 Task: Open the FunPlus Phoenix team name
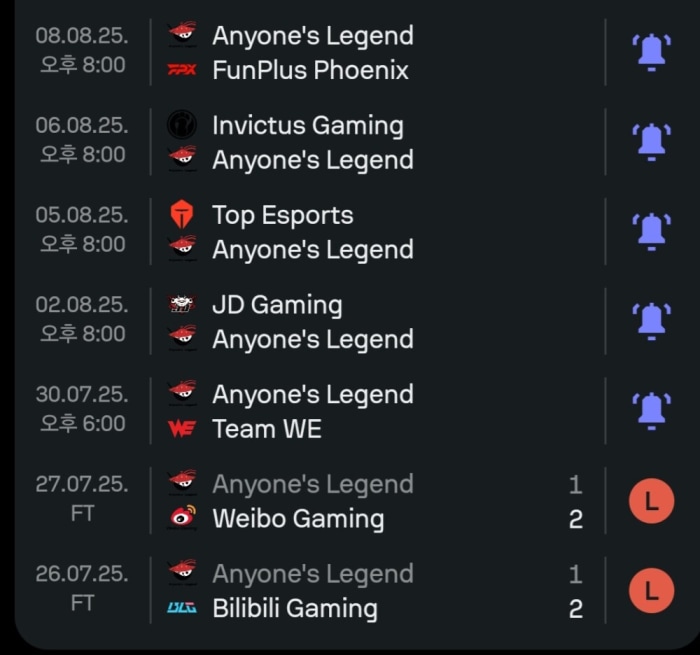(310, 70)
